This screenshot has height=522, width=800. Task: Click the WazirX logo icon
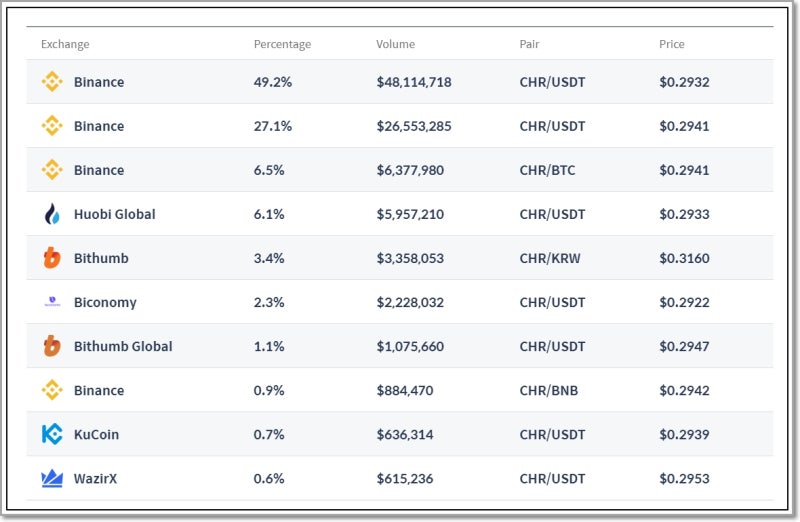(52, 478)
